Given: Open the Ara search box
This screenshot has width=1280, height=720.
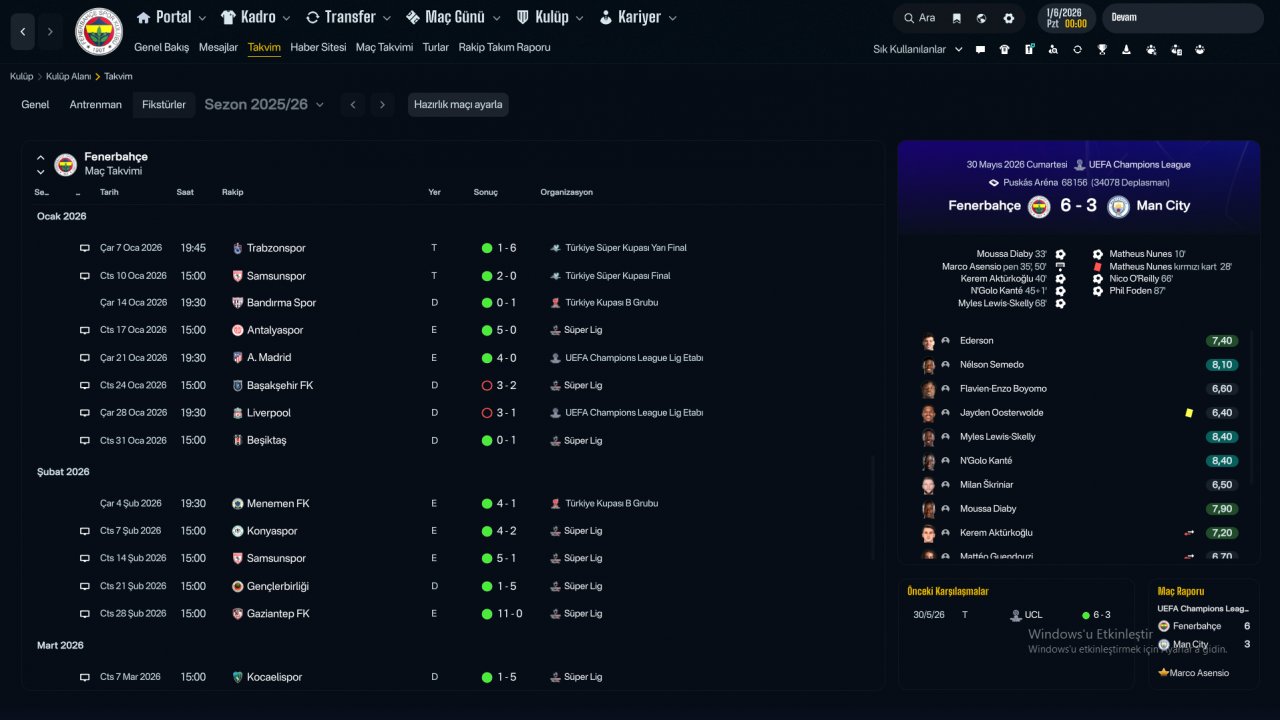Looking at the screenshot, I should point(918,18).
